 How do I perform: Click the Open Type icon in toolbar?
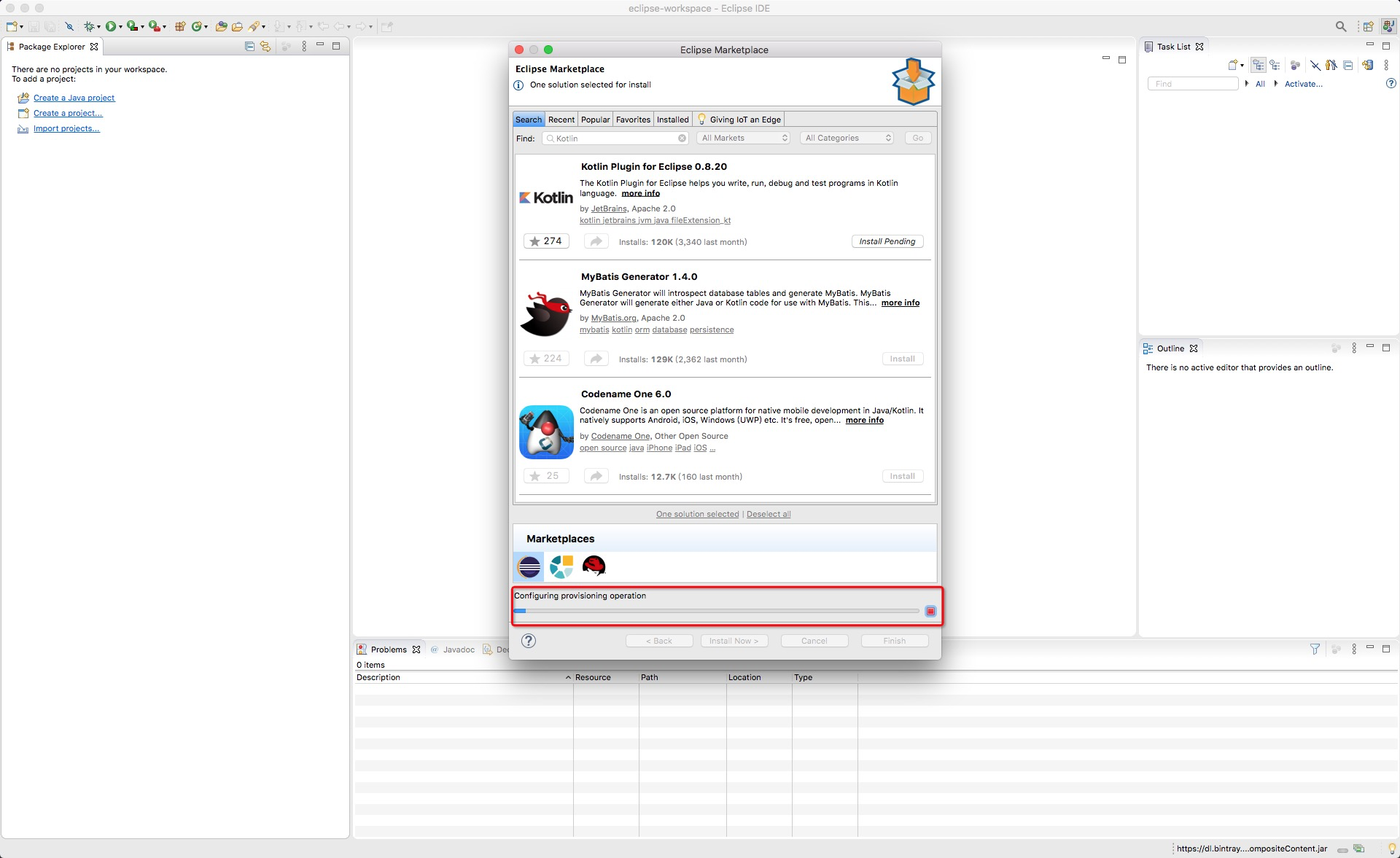(221, 26)
